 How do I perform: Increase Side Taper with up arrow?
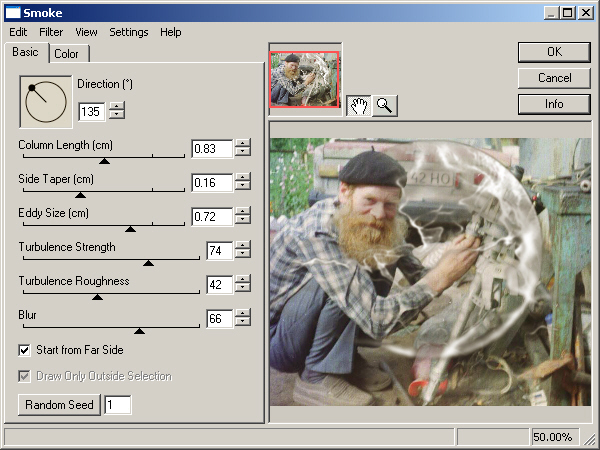click(x=243, y=177)
